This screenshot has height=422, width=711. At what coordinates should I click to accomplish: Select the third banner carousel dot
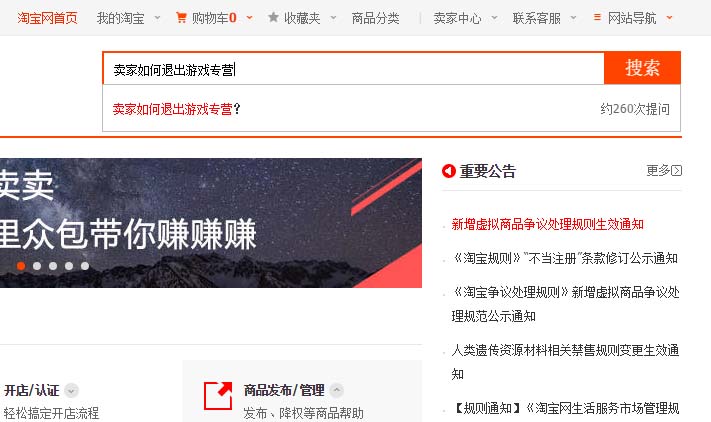(53, 266)
